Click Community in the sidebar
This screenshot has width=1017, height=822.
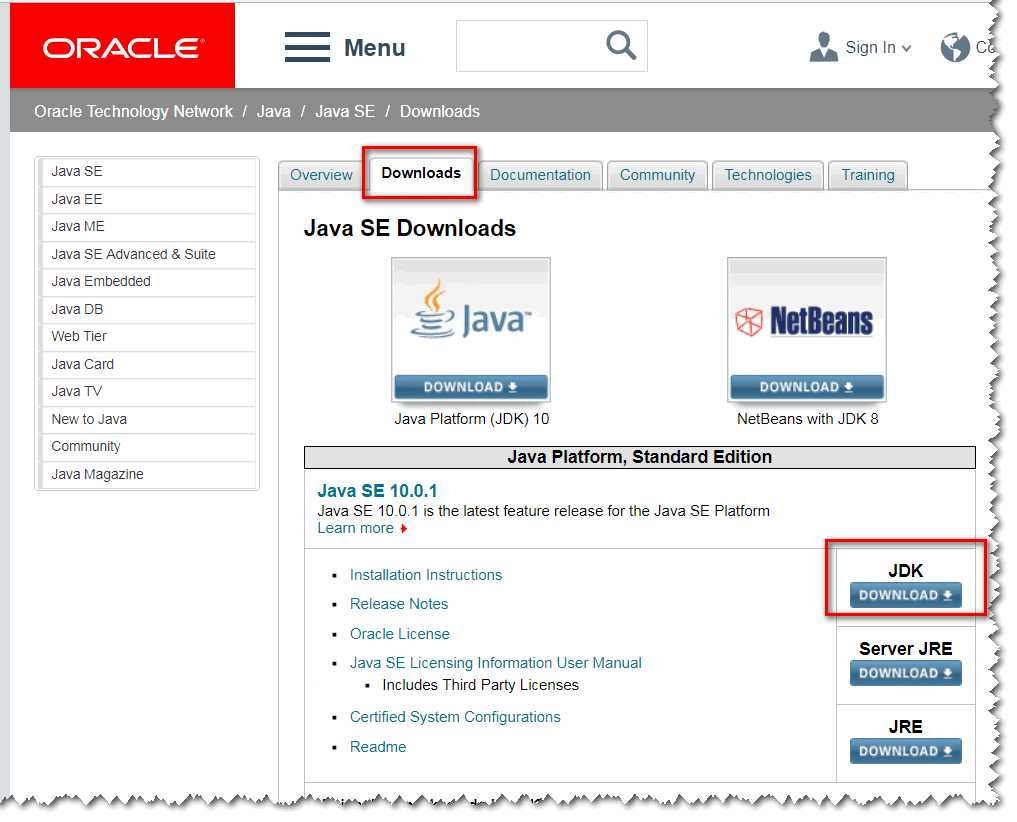(148, 447)
